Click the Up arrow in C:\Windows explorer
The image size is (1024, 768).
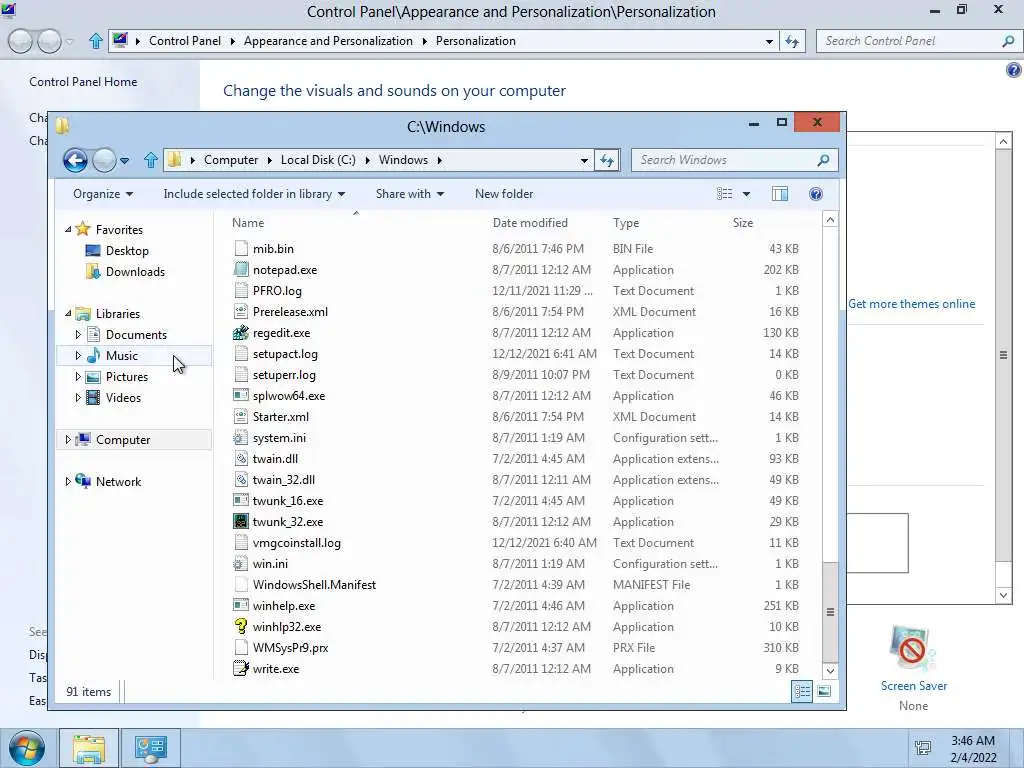[x=151, y=160]
